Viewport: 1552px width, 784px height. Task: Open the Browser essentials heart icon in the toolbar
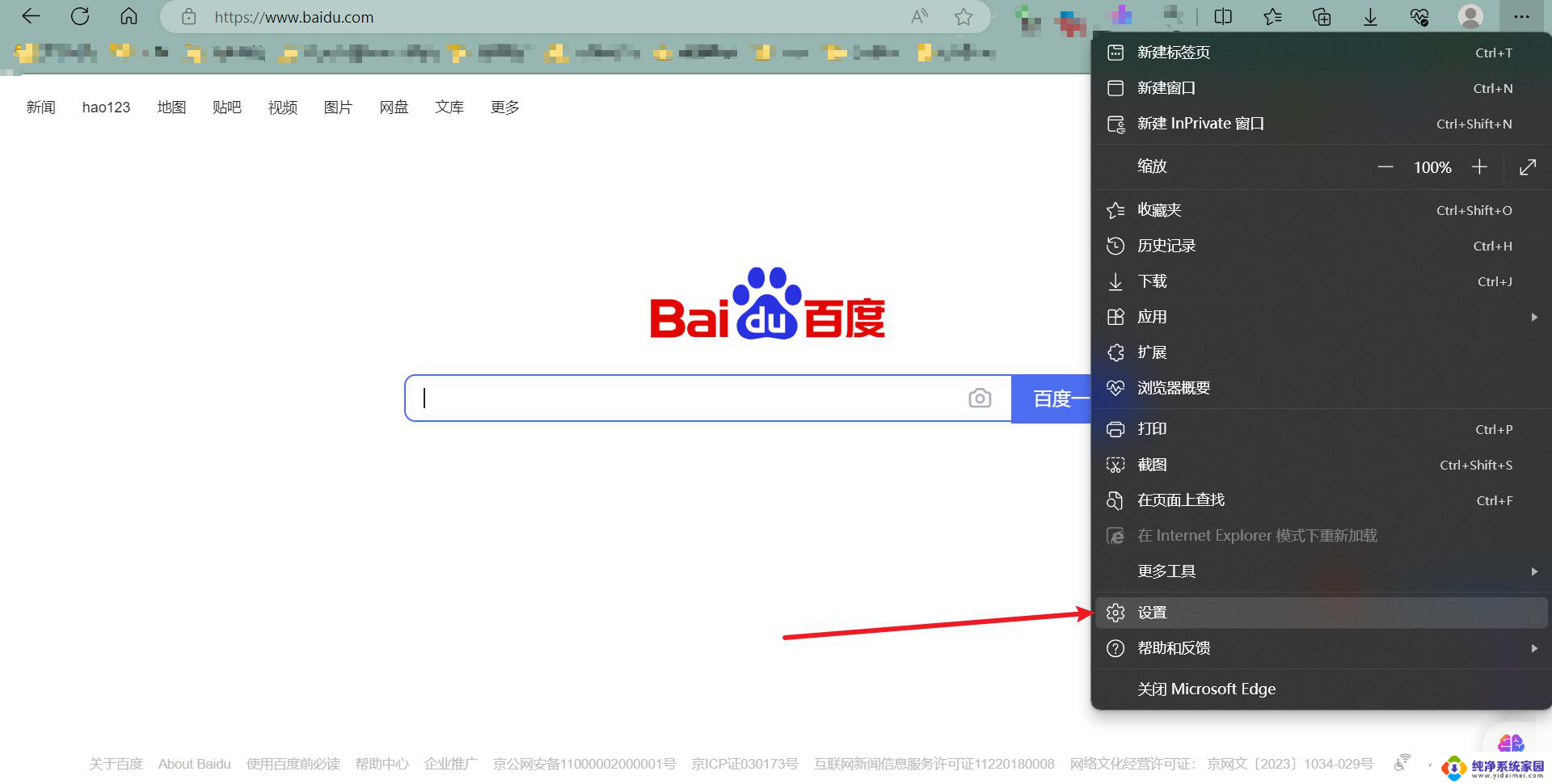[x=1419, y=16]
